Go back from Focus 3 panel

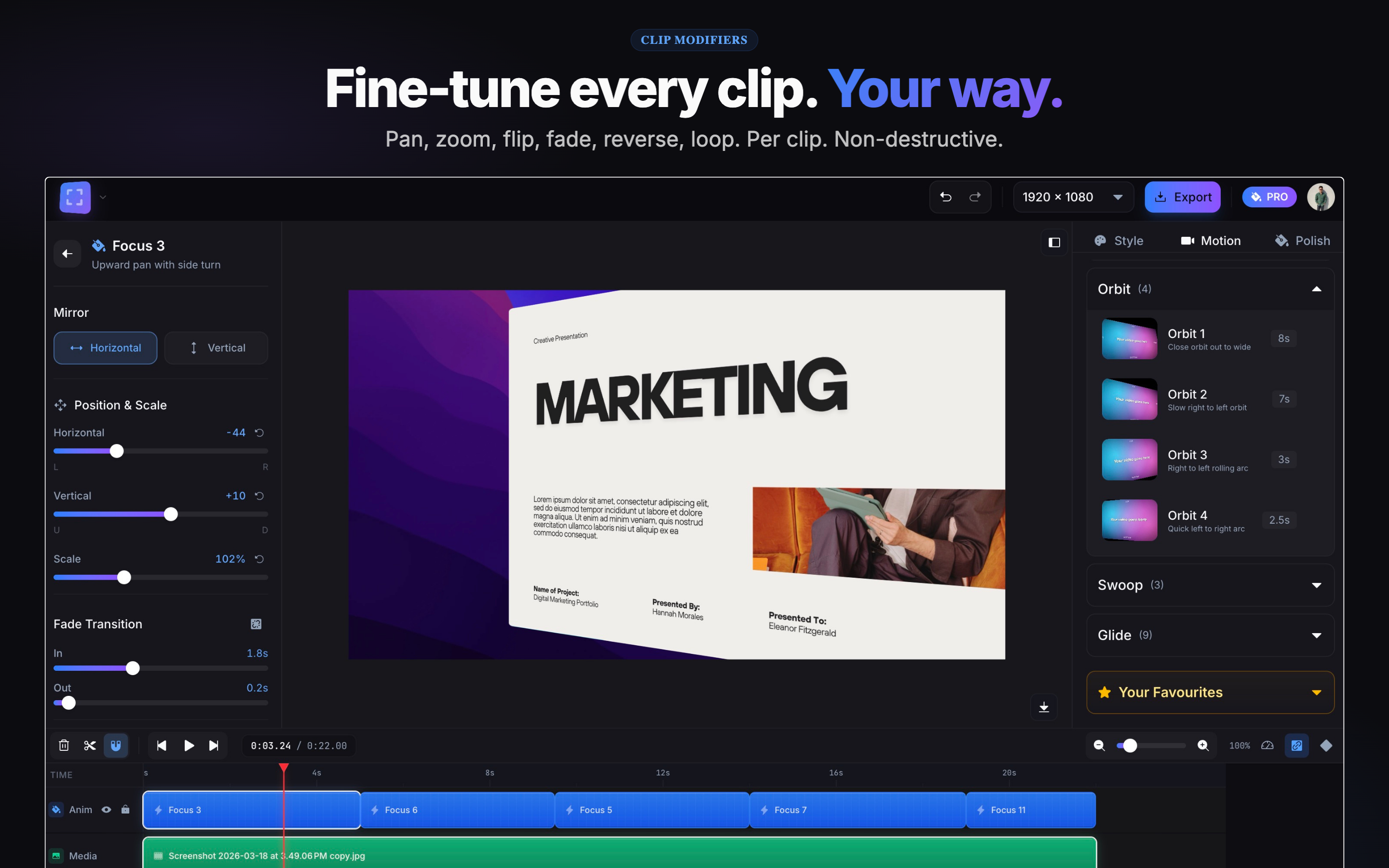pyautogui.click(x=67, y=254)
